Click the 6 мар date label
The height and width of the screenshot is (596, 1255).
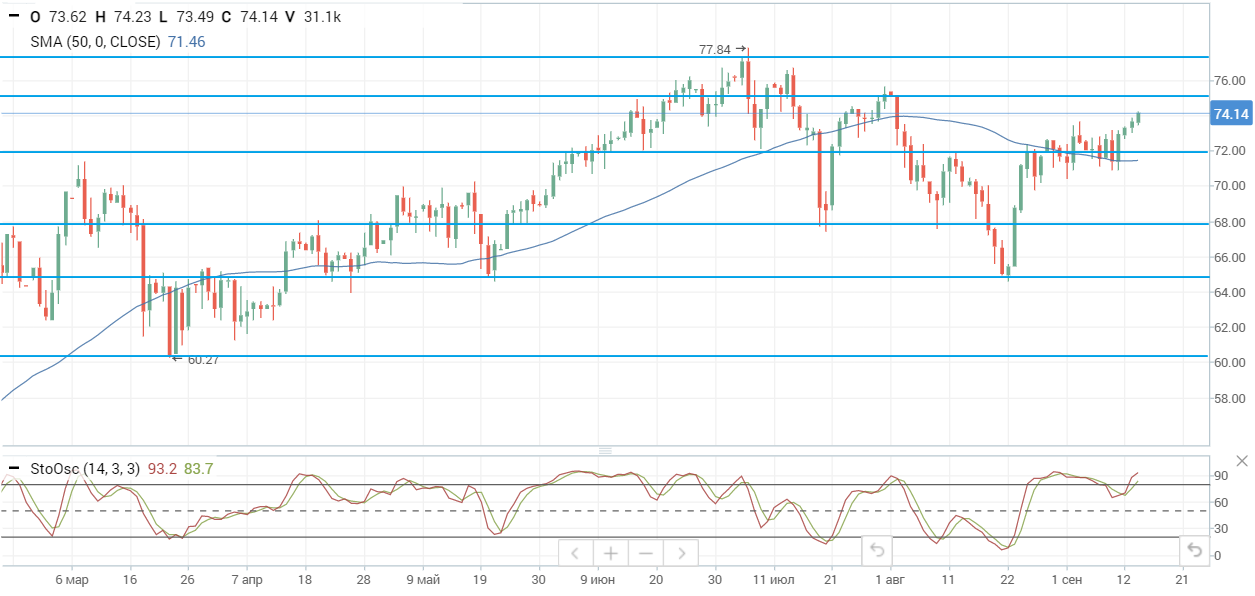click(72, 580)
